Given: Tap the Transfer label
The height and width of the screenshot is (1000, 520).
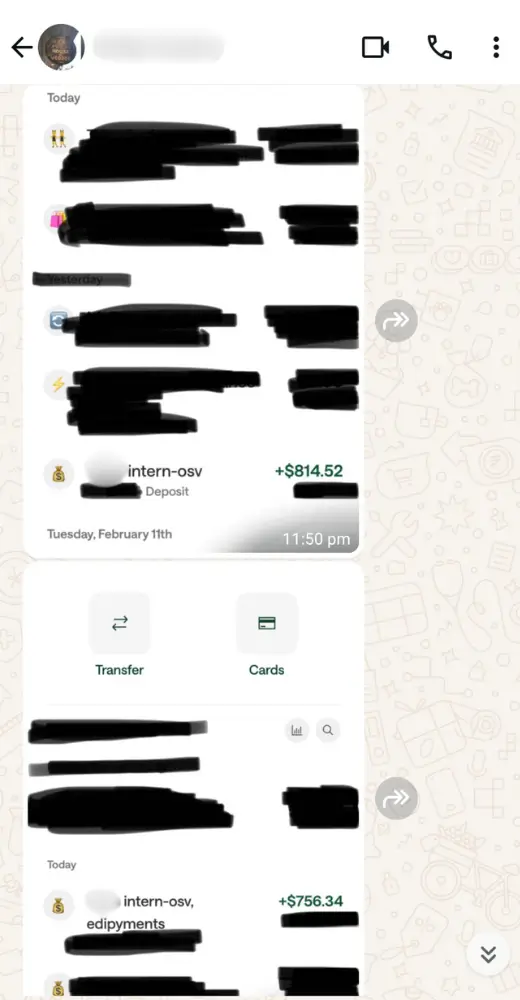Looking at the screenshot, I should pos(119,670).
